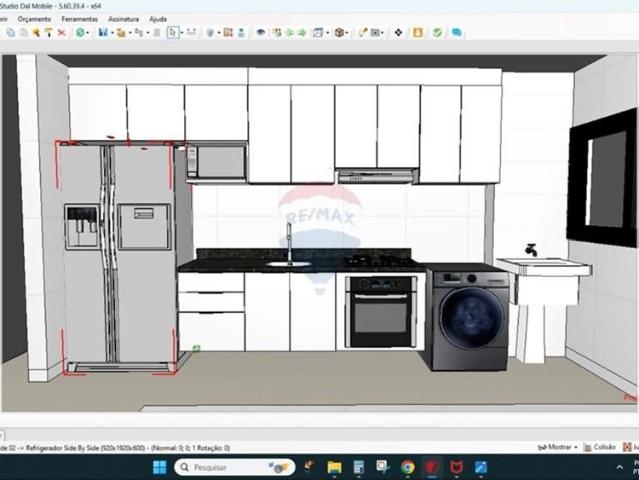Click the blue chat bubbles icon

click(457, 33)
